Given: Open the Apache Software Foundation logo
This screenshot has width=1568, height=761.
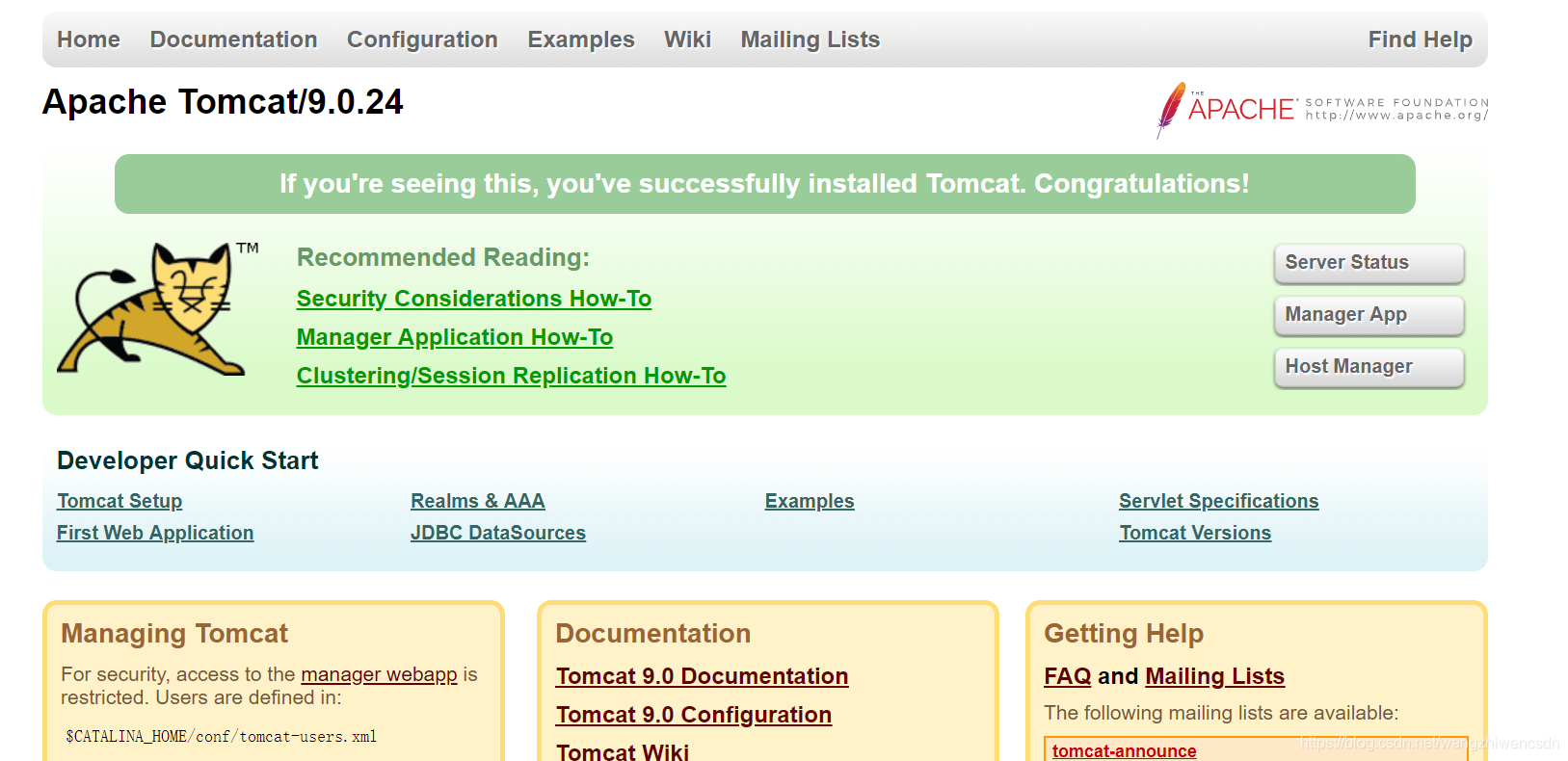Looking at the screenshot, I should click(x=1322, y=110).
